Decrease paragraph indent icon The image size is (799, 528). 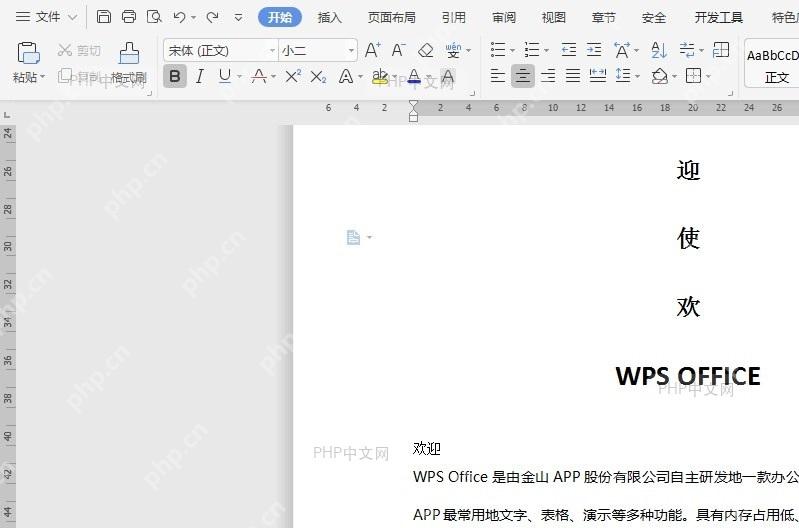[569, 50]
